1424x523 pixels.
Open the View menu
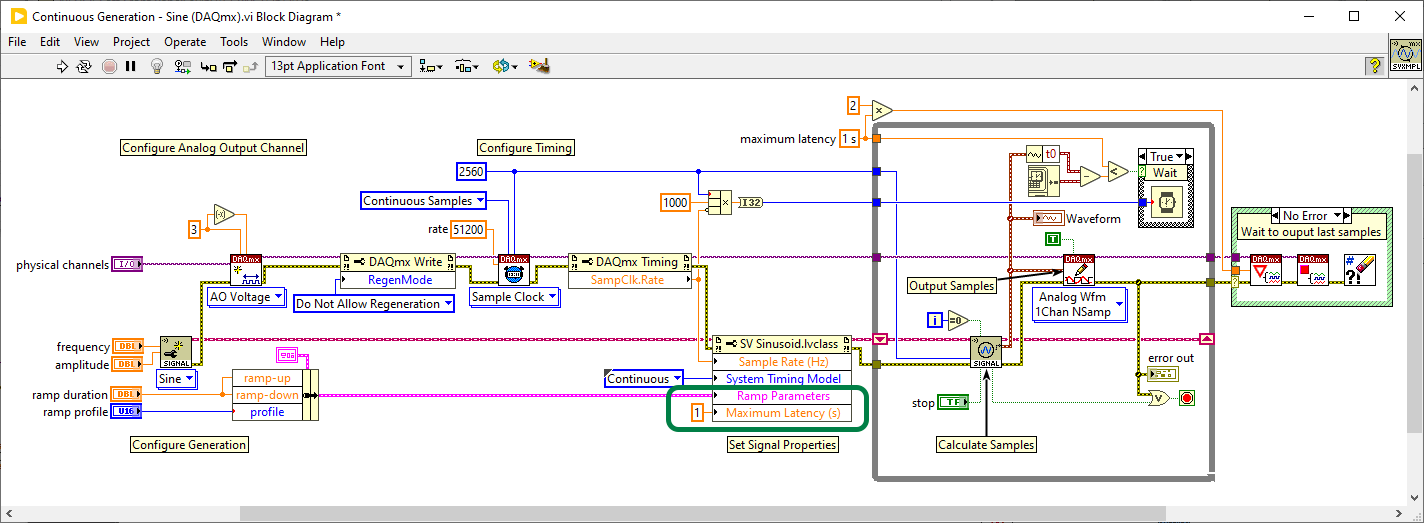pyautogui.click(x=86, y=42)
